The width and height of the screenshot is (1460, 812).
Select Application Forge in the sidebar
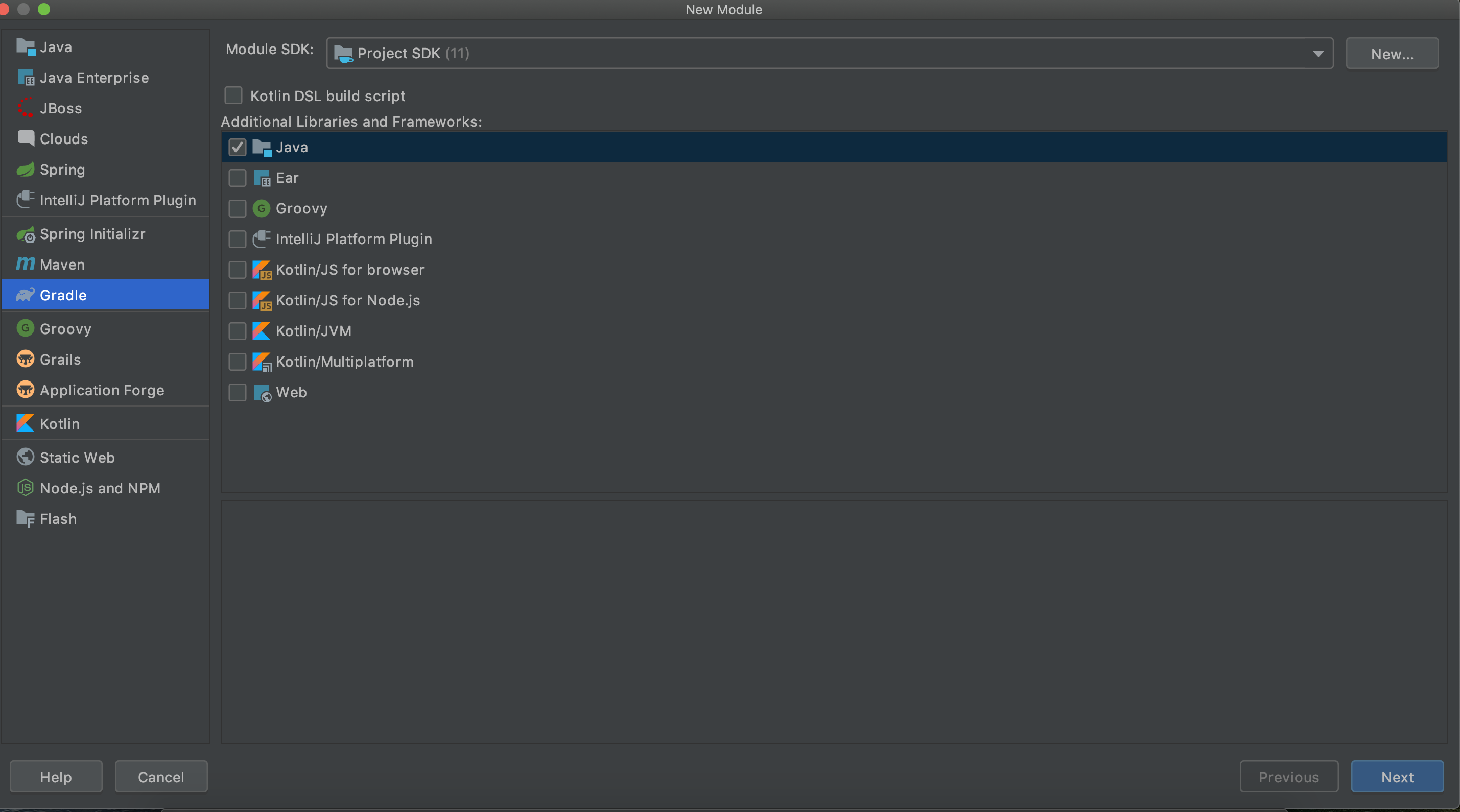pos(102,390)
